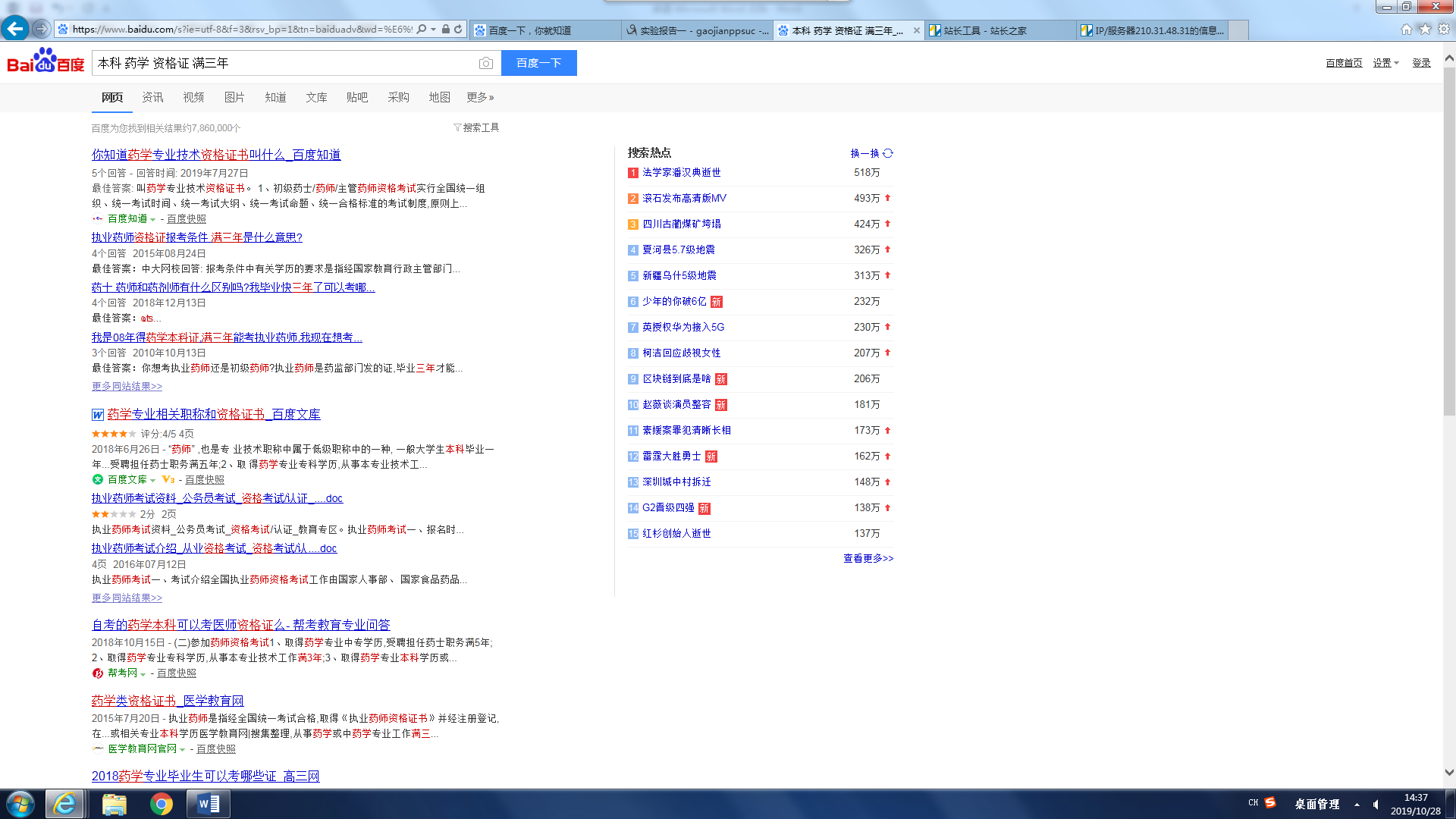Click the camera image search icon
Screen dimensions: 1456x819
pyautogui.click(x=486, y=63)
